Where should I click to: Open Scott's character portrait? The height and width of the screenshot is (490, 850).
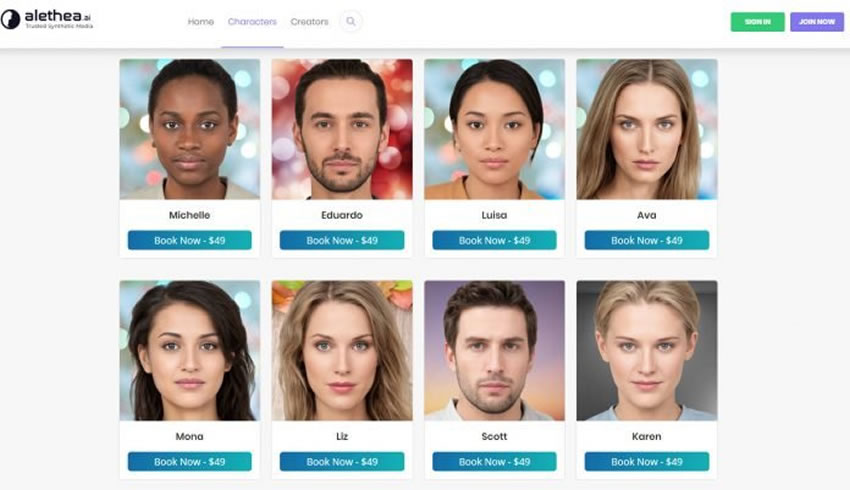494,351
